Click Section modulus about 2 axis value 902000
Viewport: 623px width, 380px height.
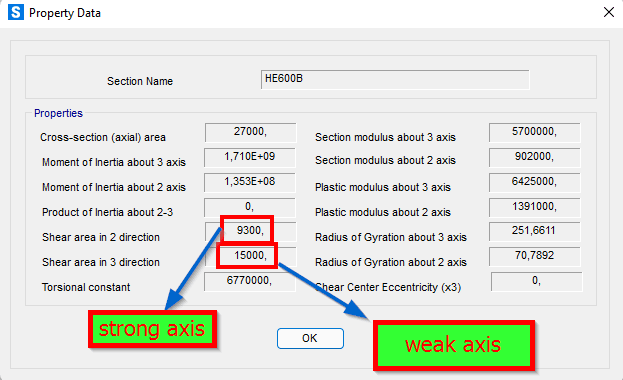pyautogui.click(x=534, y=157)
